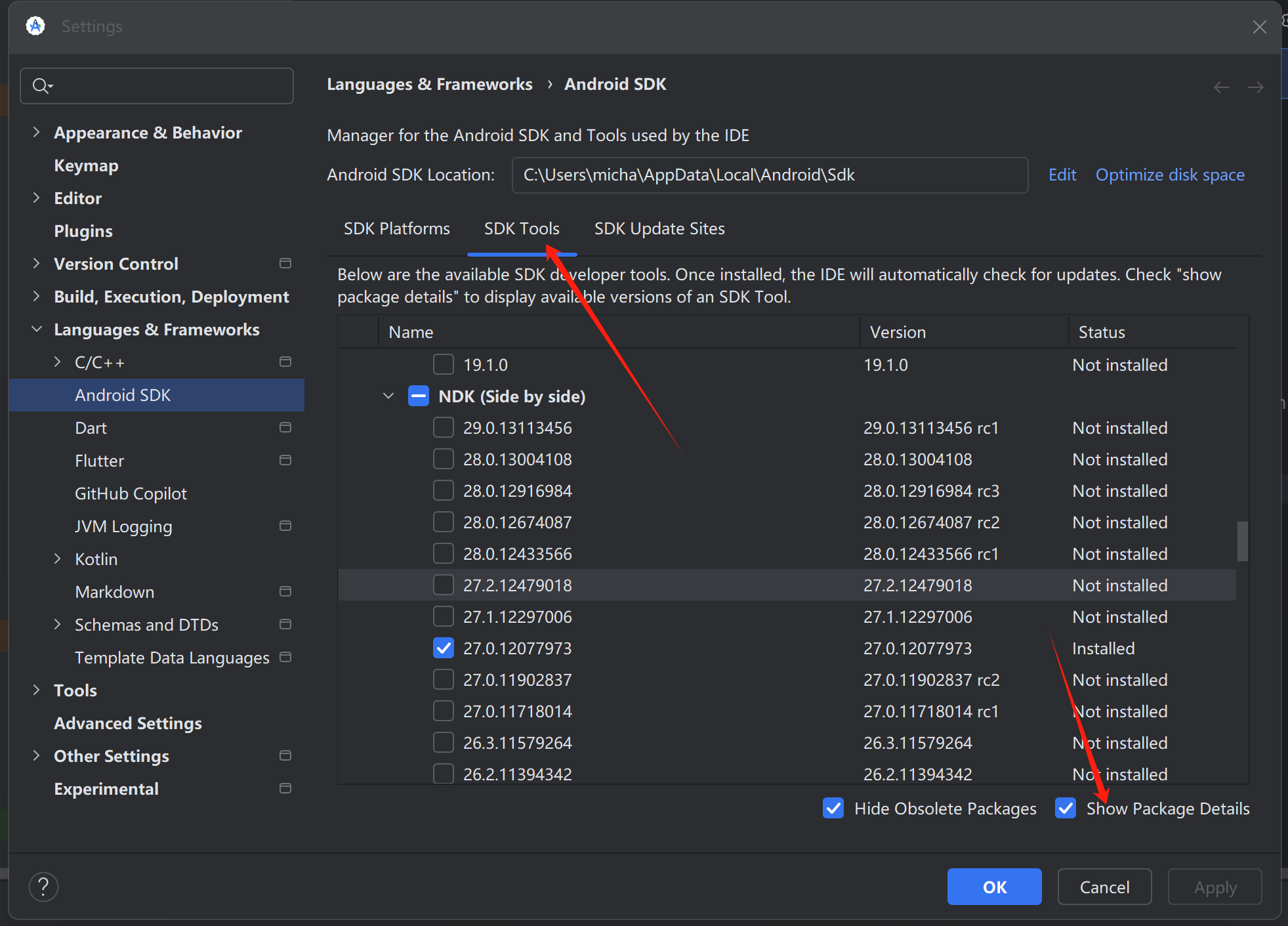This screenshot has height=926, width=1288.
Task: Click project-level icon next to Markdown
Action: [285, 591]
